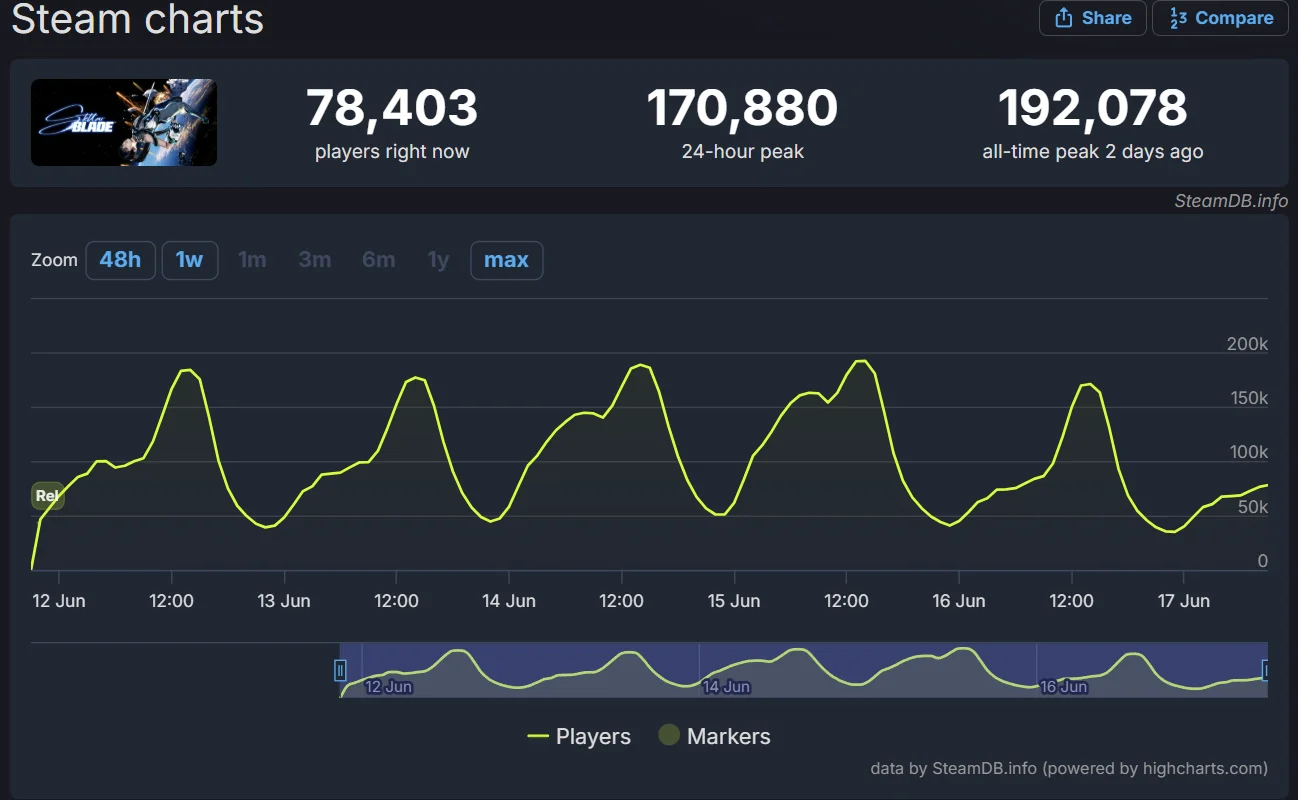The image size is (1298, 800).
Task: Open the Stellar Blade game thumbnail
Action: 124,122
